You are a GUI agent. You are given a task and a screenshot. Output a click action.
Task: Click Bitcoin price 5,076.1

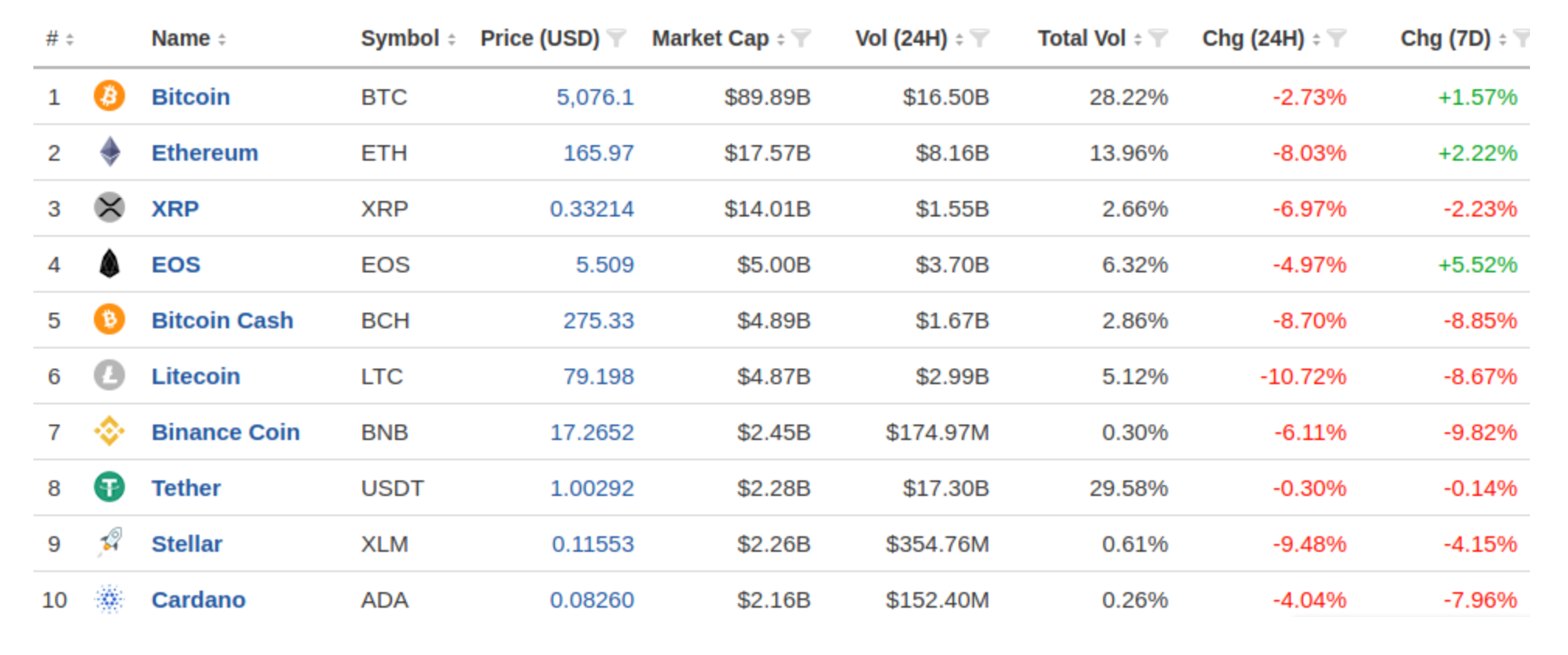[x=595, y=97]
